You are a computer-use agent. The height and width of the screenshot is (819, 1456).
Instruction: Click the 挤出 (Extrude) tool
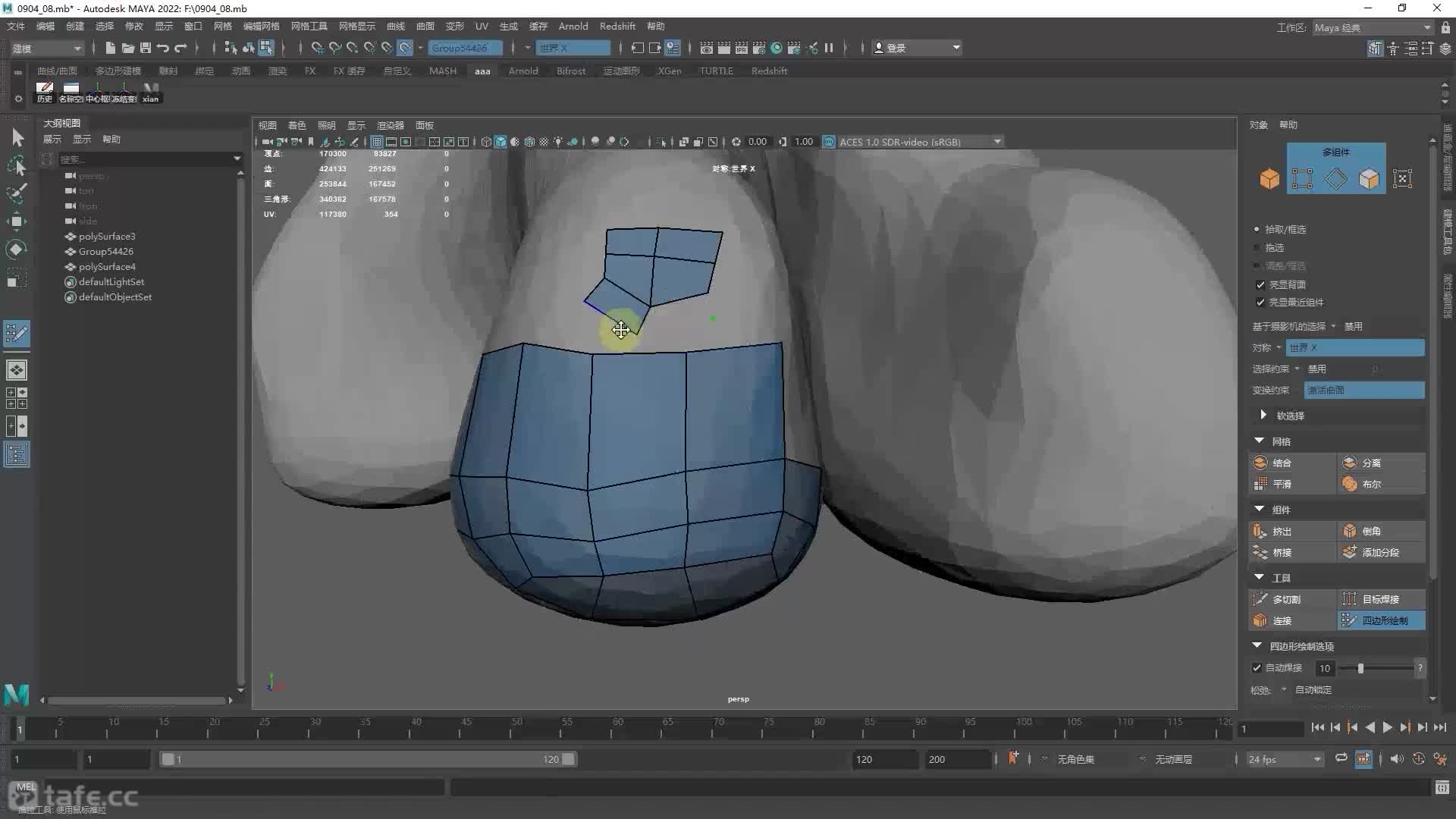1292,531
